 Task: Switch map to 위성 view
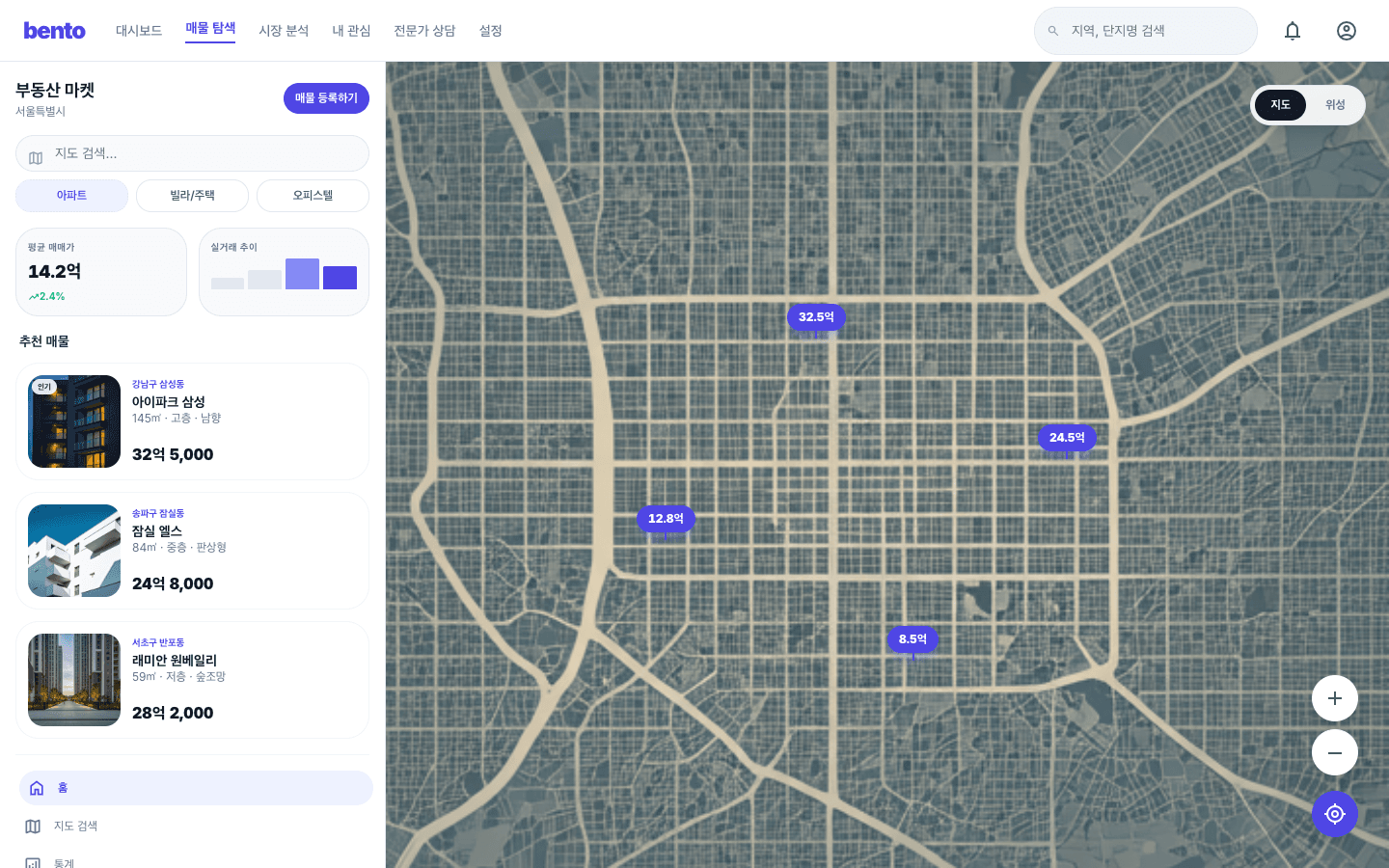tap(1335, 105)
